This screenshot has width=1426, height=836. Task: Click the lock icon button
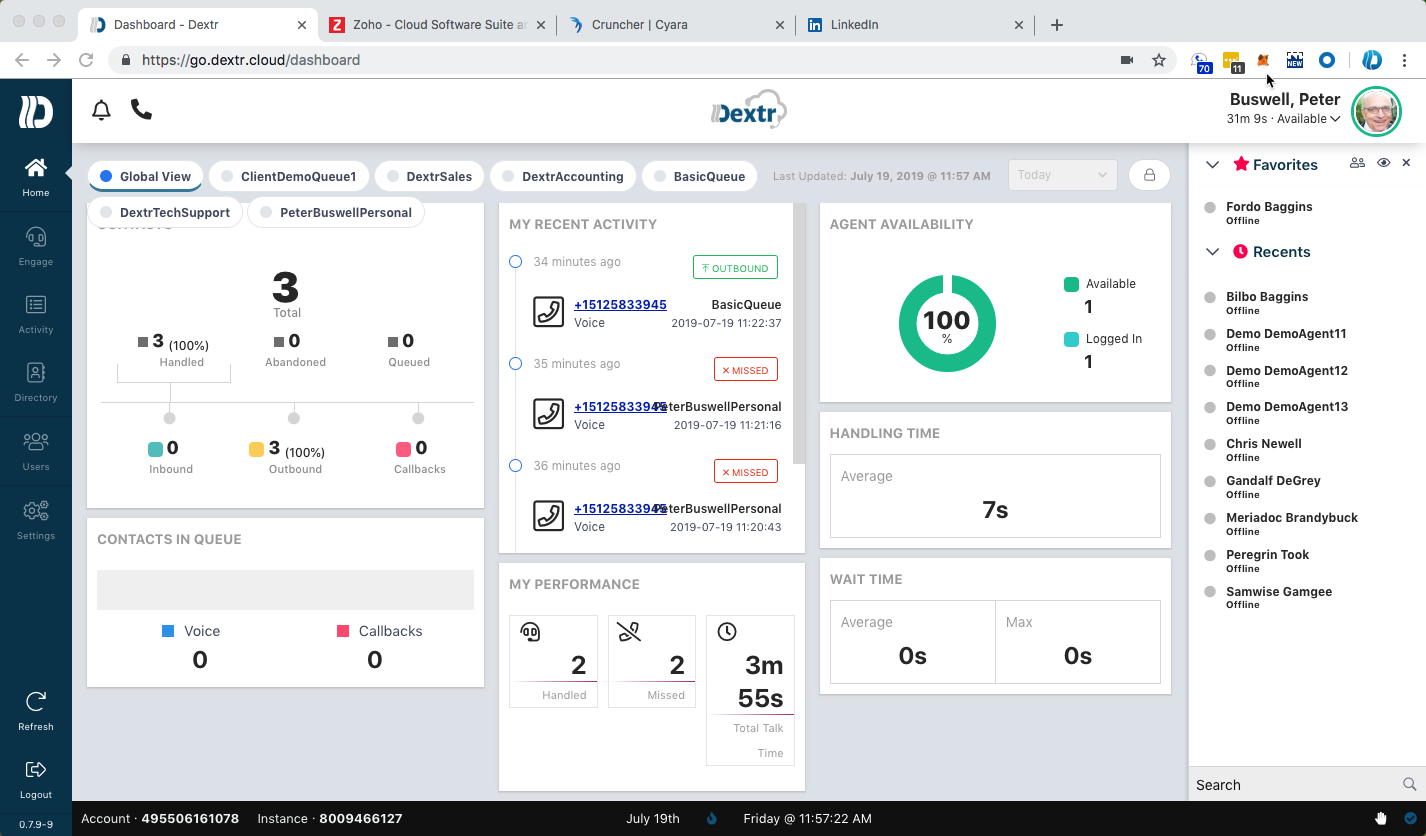pos(1150,175)
